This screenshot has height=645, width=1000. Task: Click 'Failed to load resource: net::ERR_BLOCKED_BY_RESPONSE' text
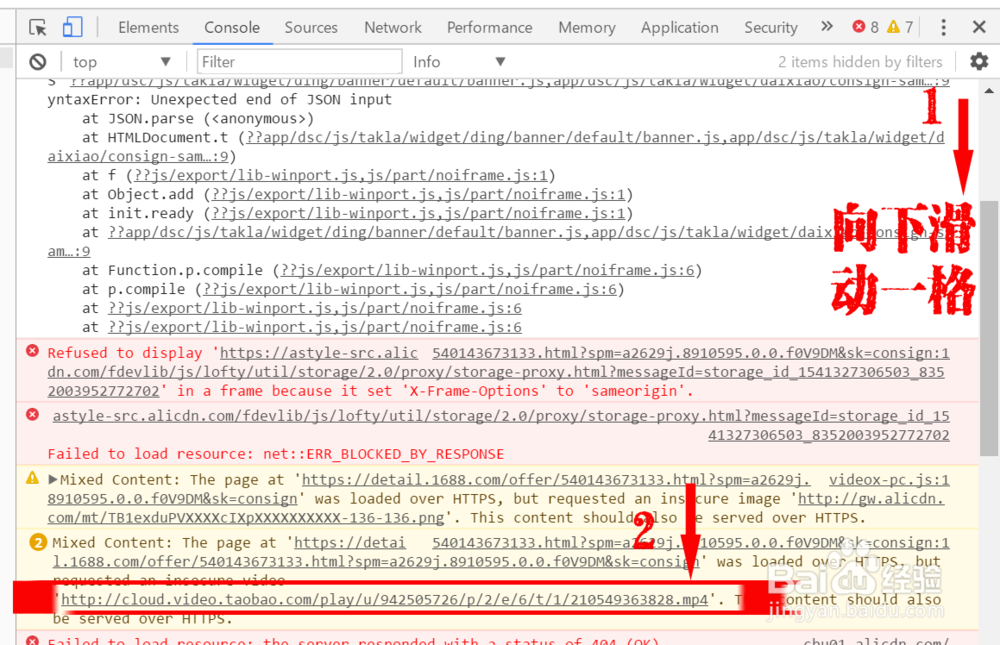276,454
